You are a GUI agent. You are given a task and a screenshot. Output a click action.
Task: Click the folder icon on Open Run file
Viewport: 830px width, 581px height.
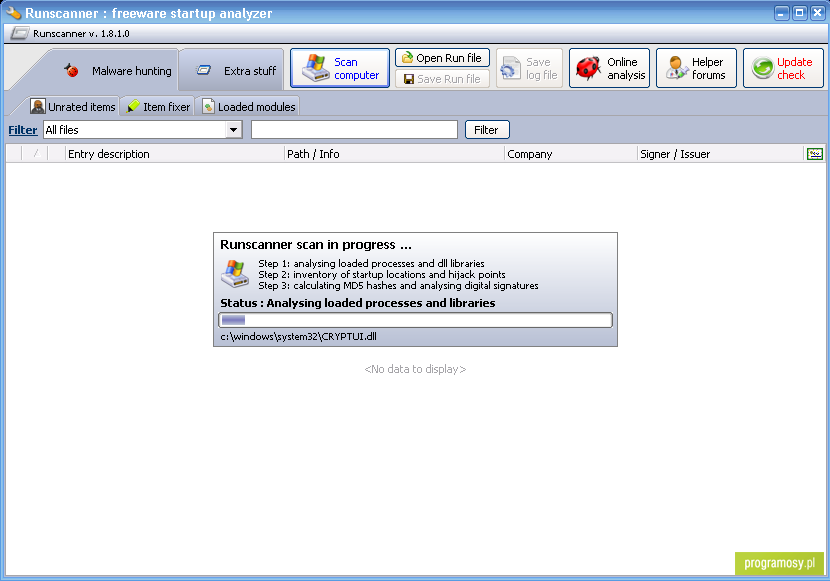407,57
